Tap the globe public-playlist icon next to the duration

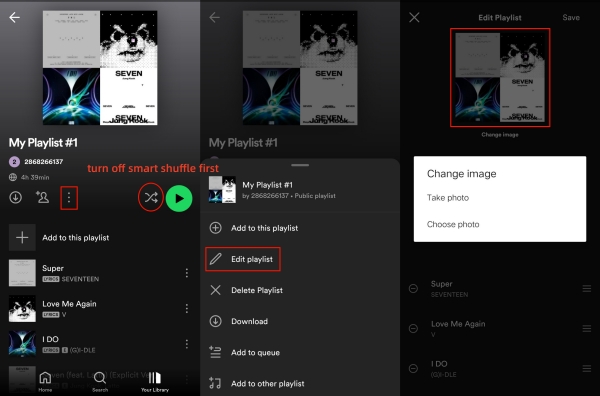click(13, 177)
